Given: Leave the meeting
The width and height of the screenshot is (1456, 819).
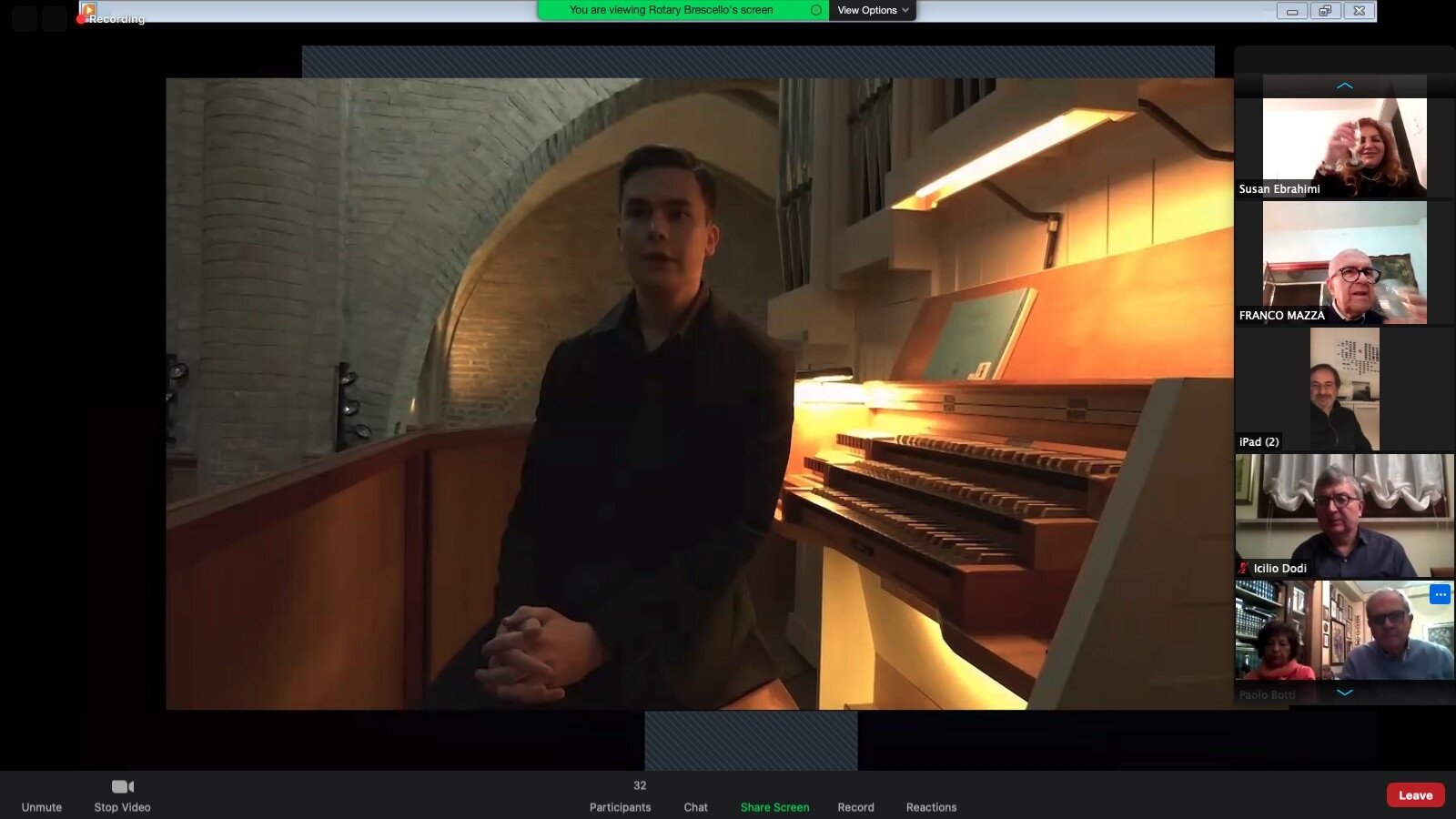Looking at the screenshot, I should coord(1415,794).
